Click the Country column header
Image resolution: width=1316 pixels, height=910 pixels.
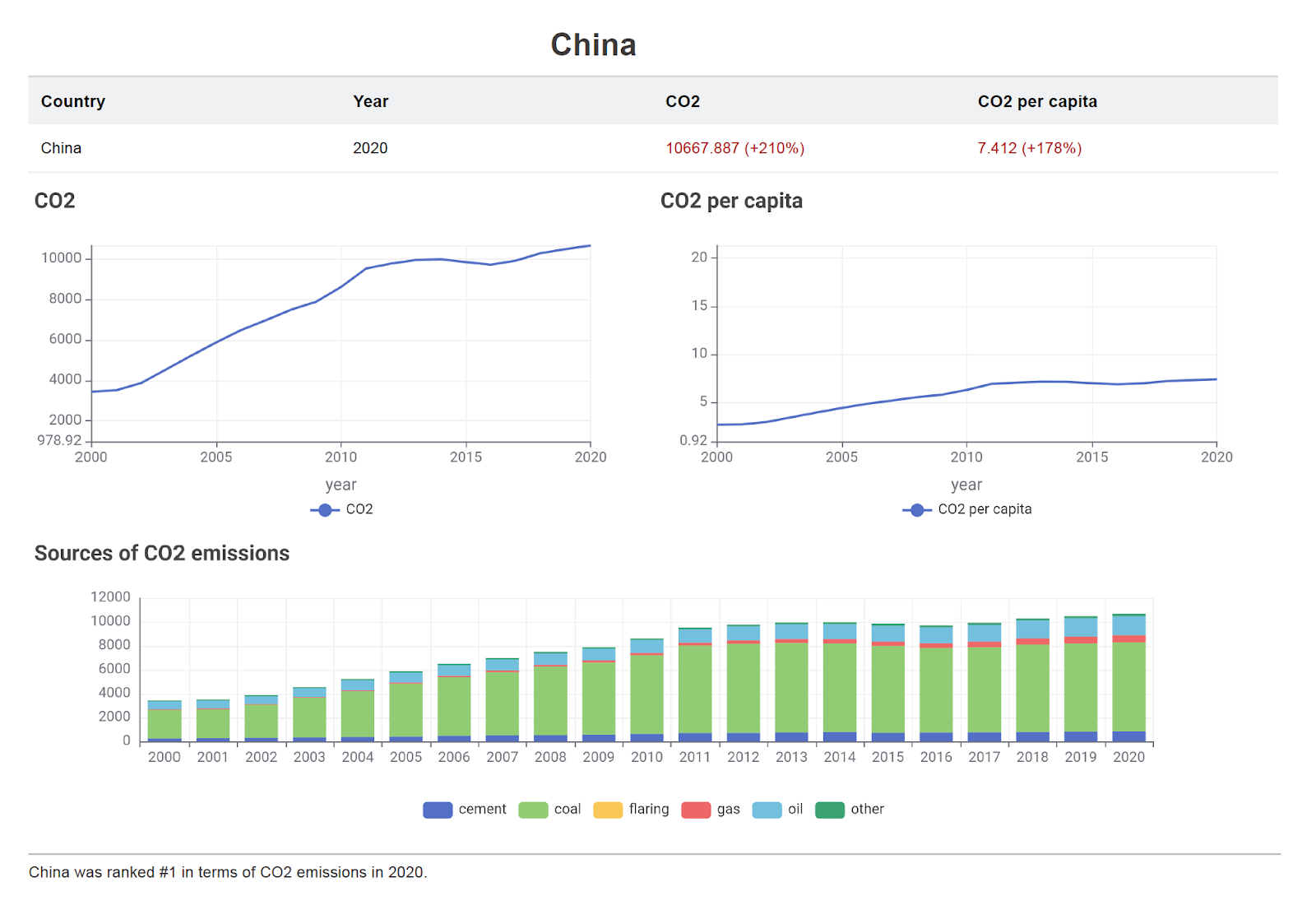73,101
